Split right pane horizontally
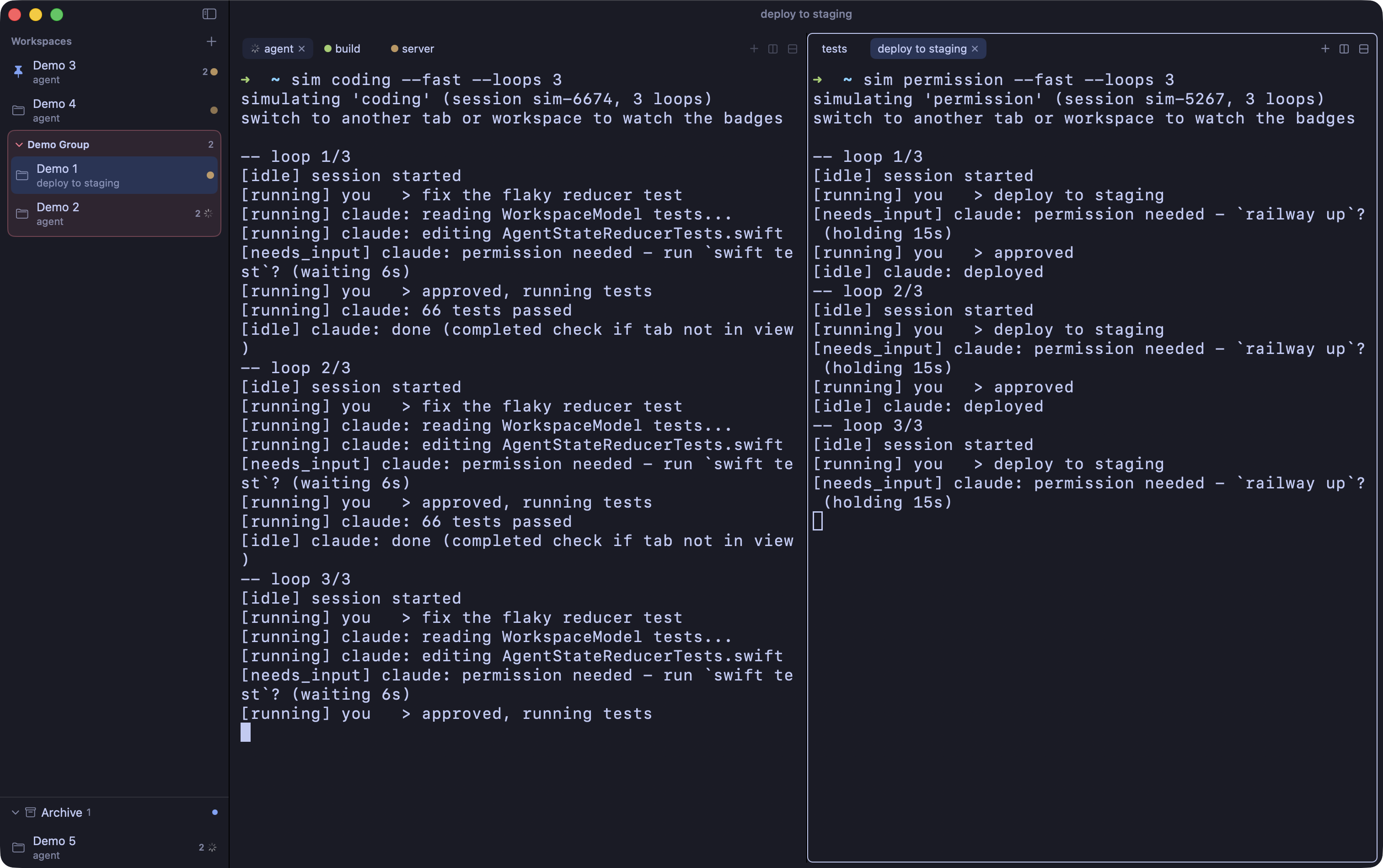Screen dimensions: 1383x868 point(1363,49)
